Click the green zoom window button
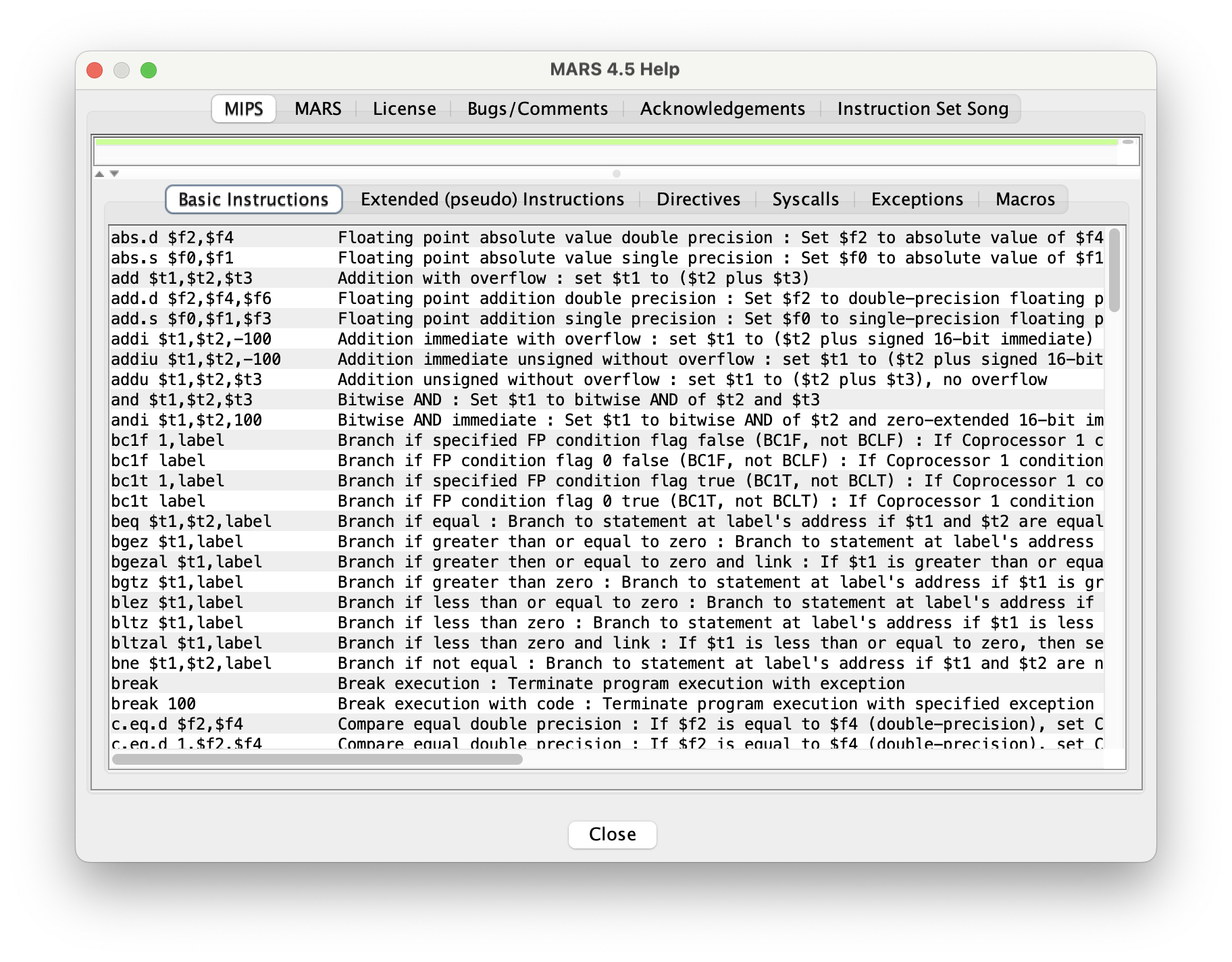Screen dimensions: 1232x962 (x=149, y=70)
